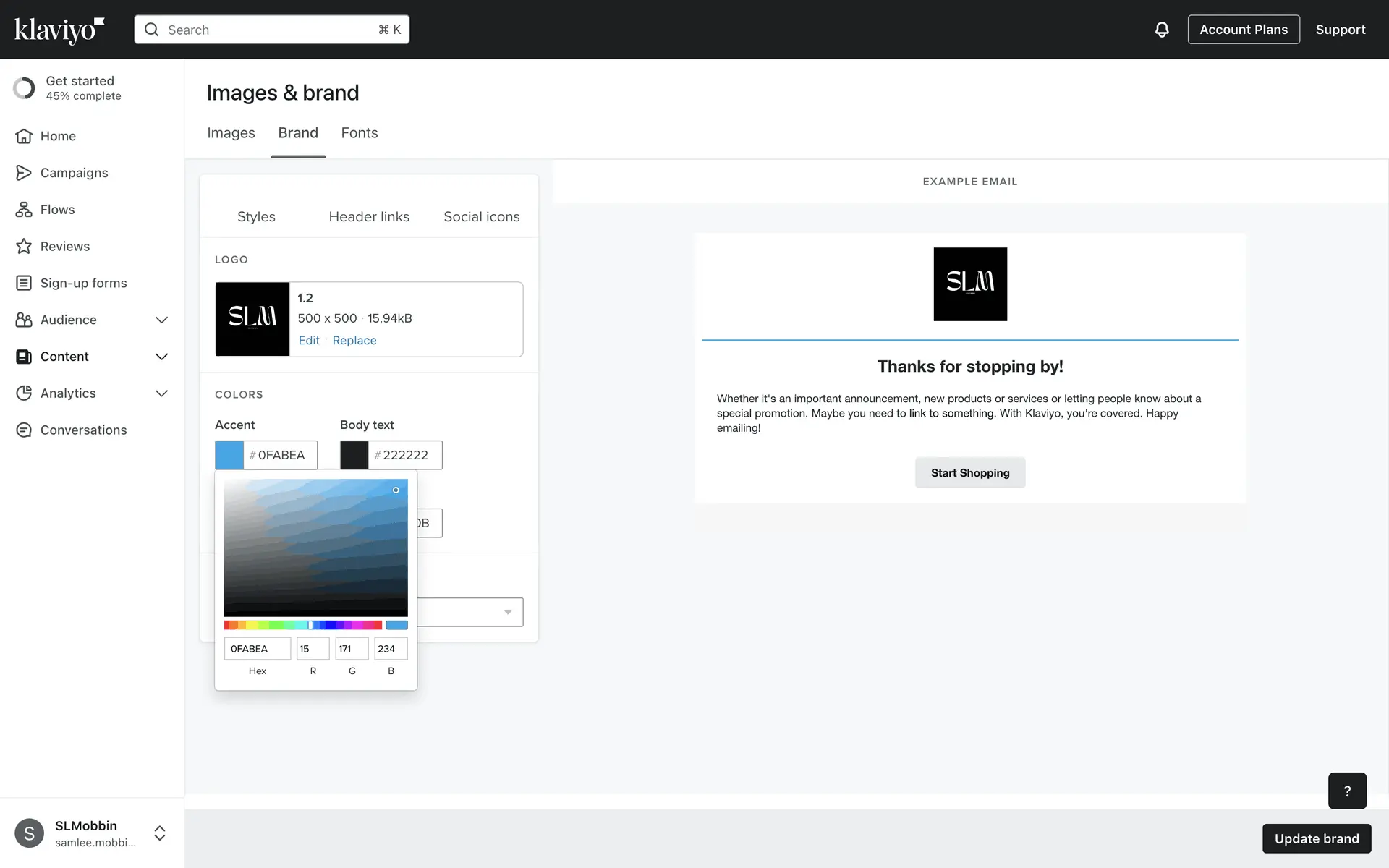The image size is (1389, 868).
Task: Click the Klaviyo logo
Action: click(59, 30)
